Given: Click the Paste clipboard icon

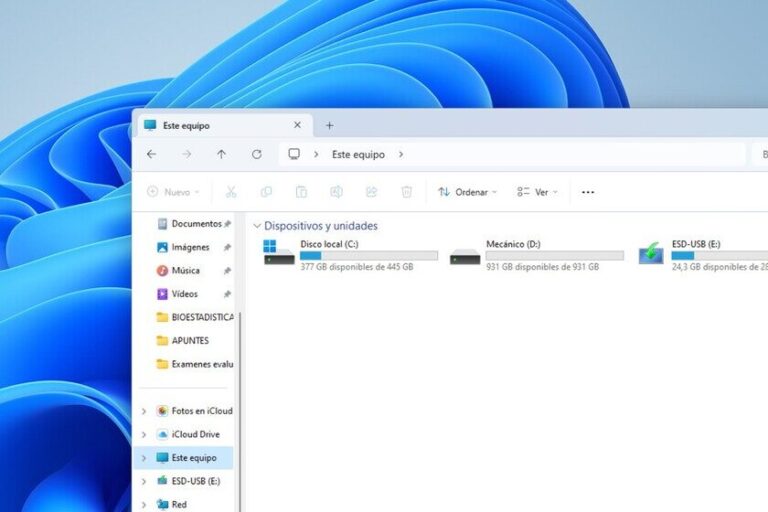Looking at the screenshot, I should tap(301, 192).
